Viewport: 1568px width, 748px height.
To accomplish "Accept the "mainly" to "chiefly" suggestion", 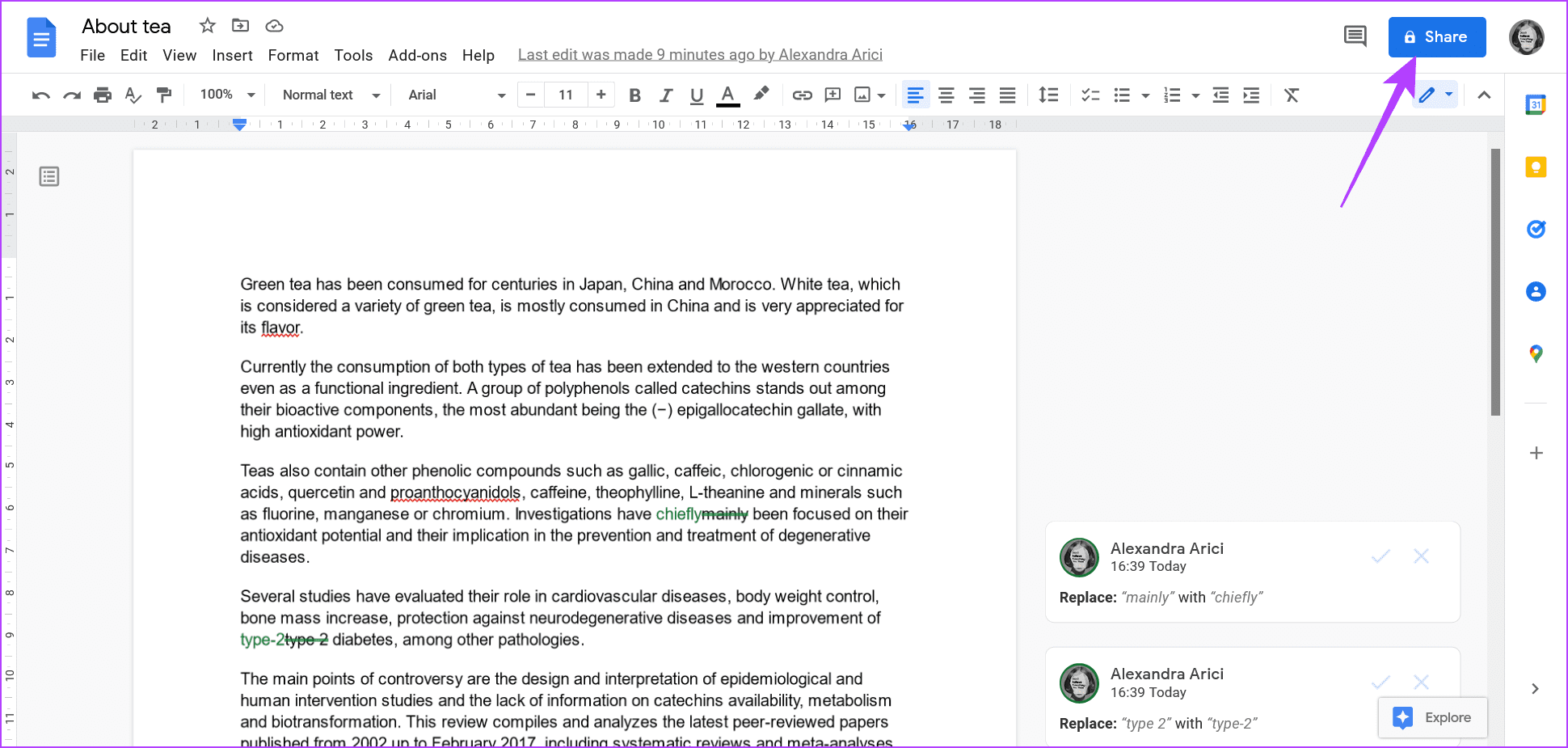I will click(1380, 556).
